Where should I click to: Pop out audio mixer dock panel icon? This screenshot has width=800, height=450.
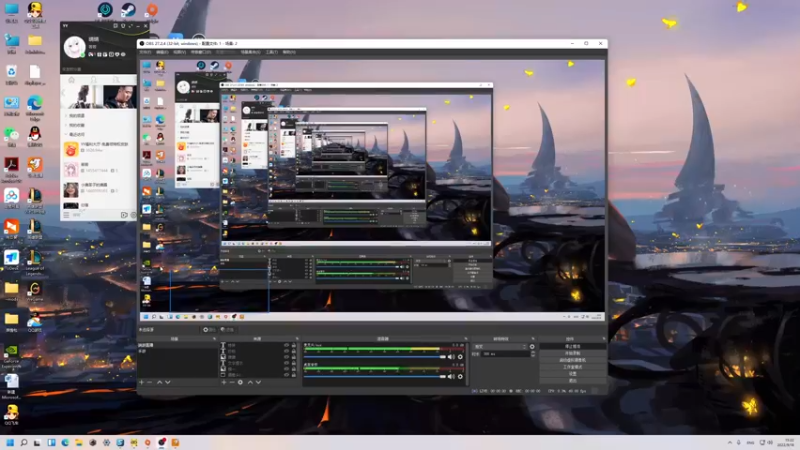point(465,339)
